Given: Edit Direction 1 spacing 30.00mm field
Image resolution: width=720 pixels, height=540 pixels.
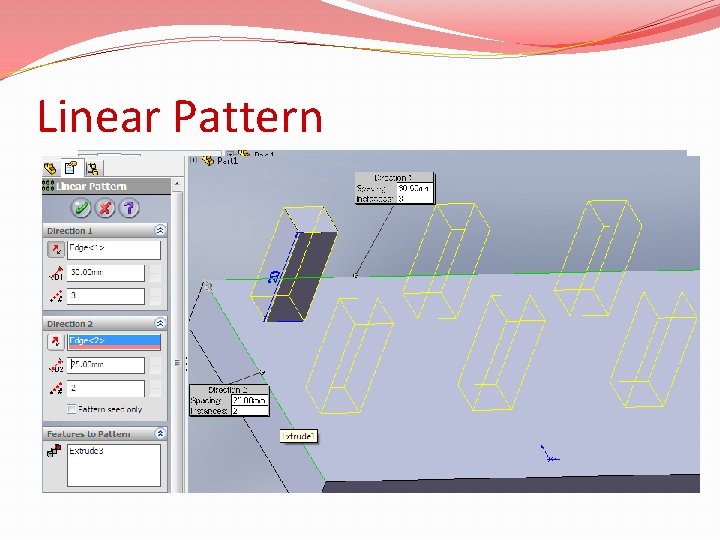Looking at the screenshot, I should coord(106,273).
